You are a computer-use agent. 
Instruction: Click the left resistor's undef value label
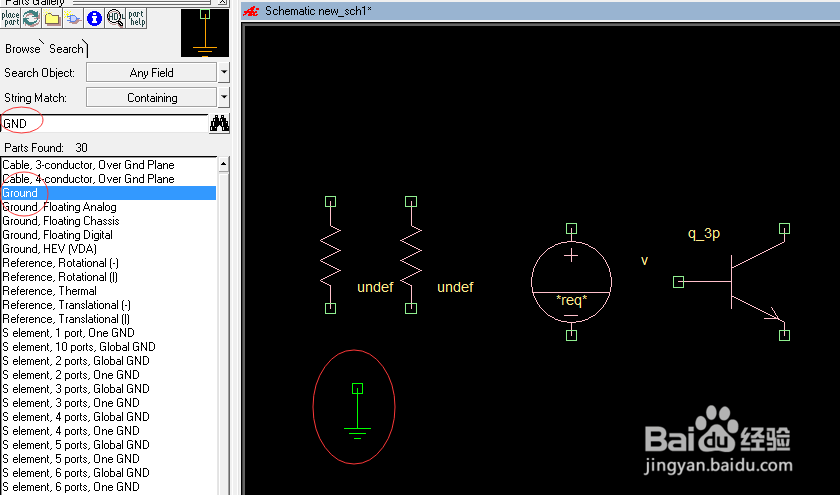coord(375,287)
